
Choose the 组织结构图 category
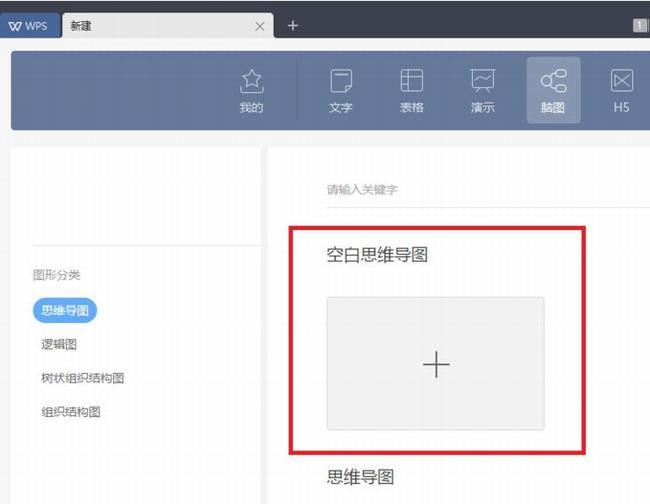[71, 412]
